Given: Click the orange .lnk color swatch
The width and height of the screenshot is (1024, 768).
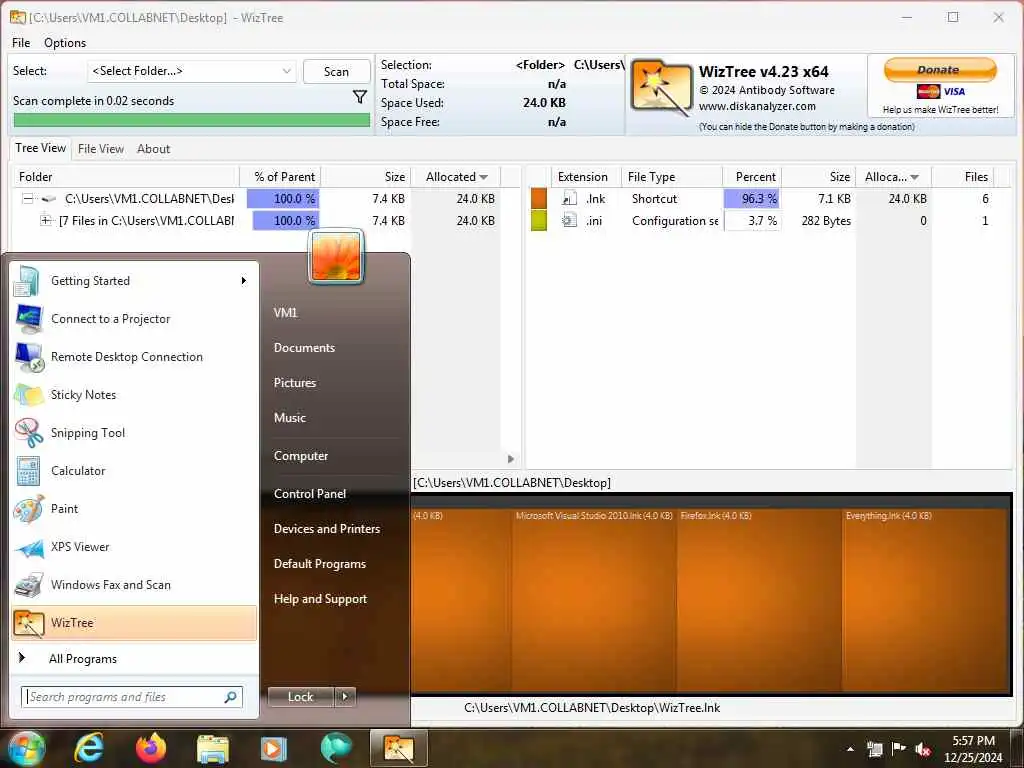Looking at the screenshot, I should click(539, 199).
